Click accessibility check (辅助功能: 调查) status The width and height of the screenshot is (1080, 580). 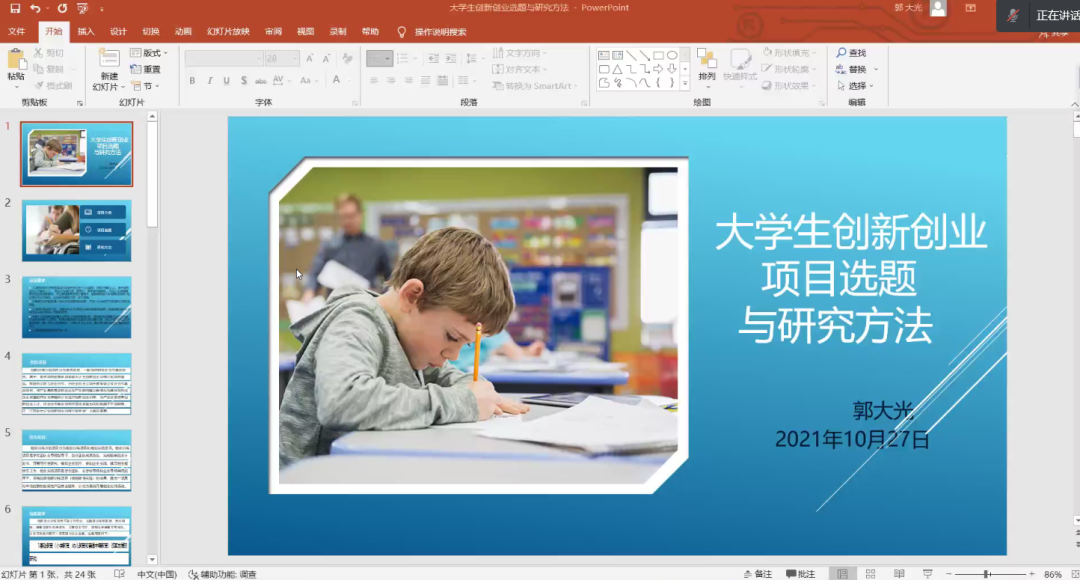coord(222,574)
